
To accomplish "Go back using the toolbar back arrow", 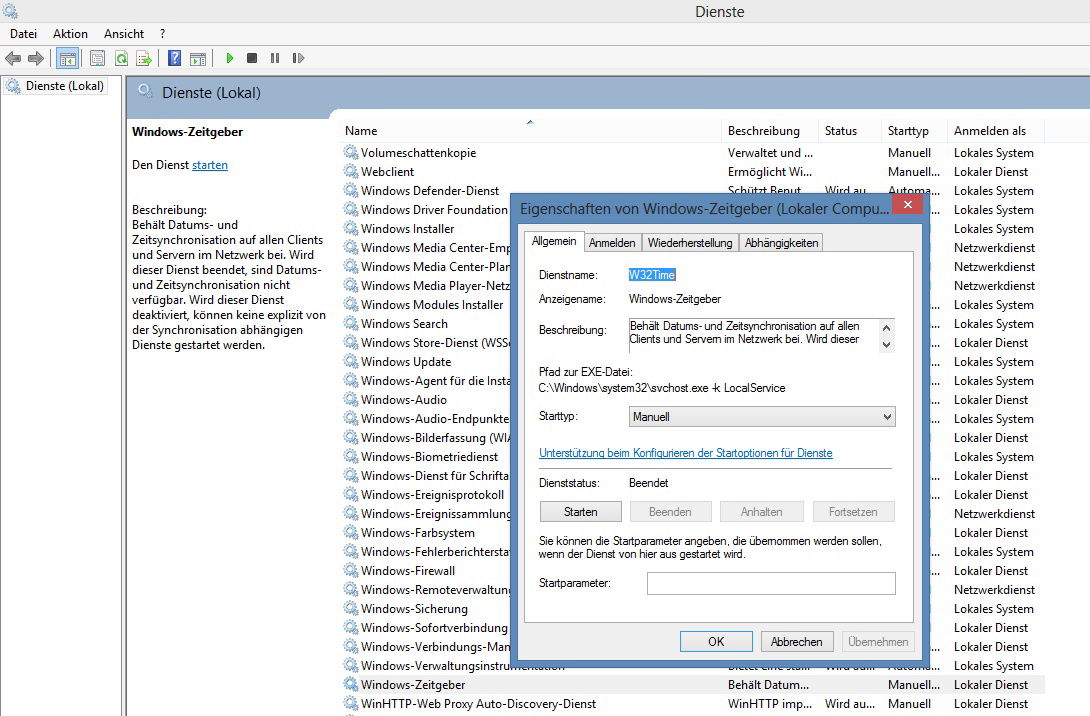I will [13, 58].
